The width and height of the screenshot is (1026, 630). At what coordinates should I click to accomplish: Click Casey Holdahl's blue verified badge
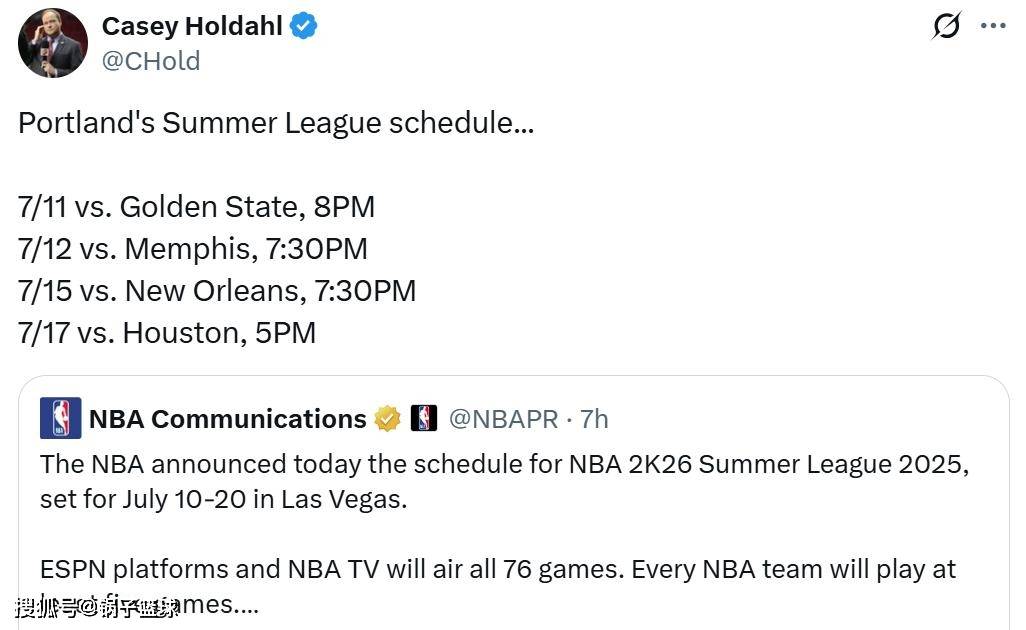tap(304, 27)
